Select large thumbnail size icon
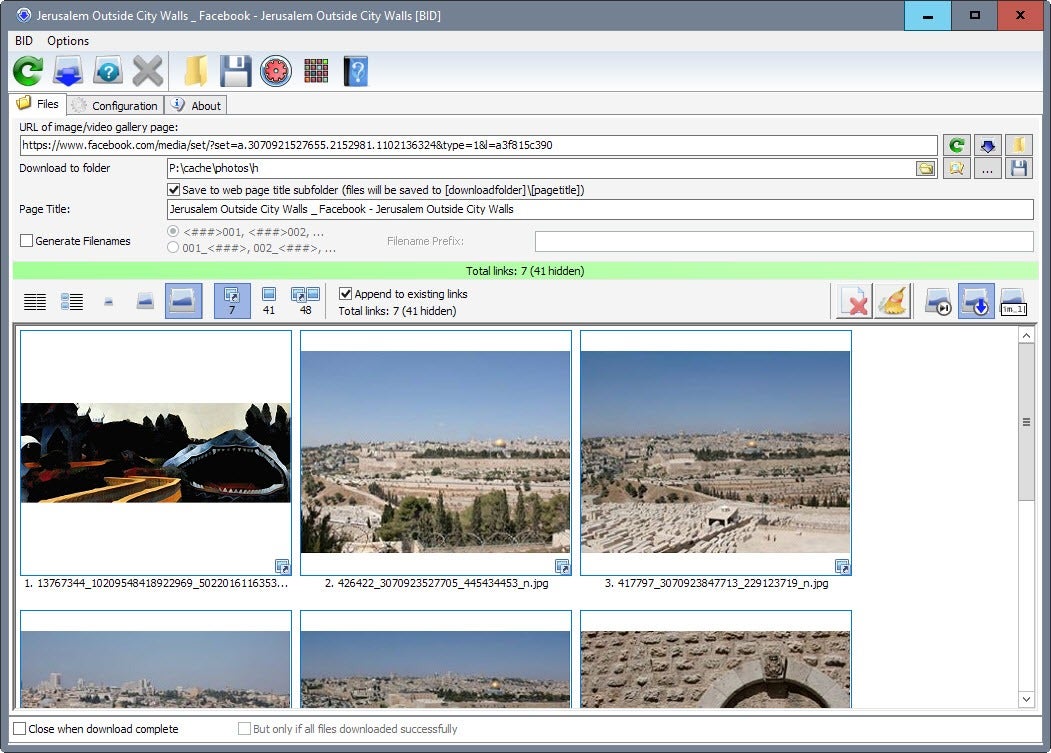Image resolution: width=1051 pixels, height=753 pixels. pos(184,300)
